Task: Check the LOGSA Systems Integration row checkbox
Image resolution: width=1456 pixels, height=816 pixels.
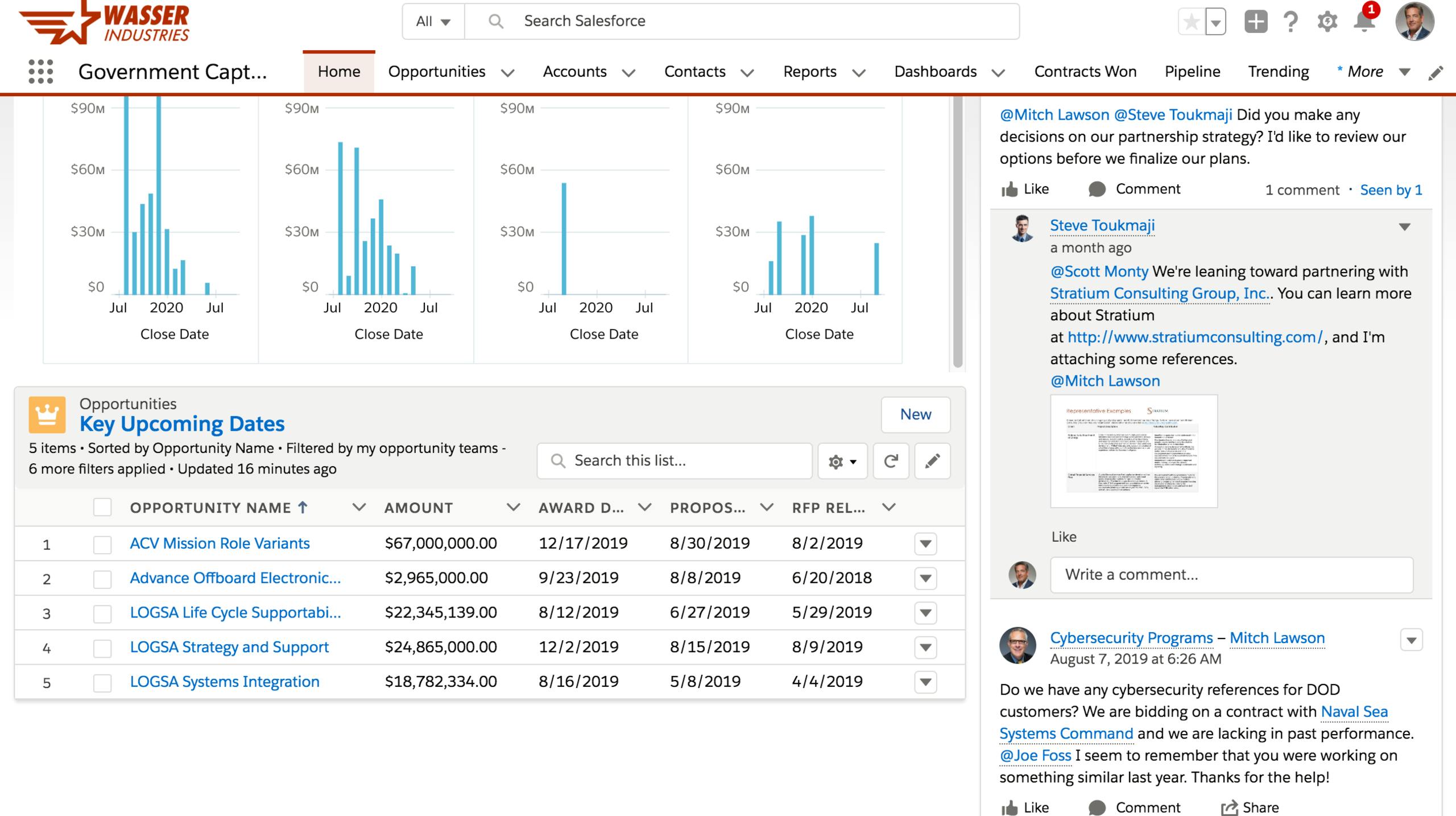Action: click(102, 683)
